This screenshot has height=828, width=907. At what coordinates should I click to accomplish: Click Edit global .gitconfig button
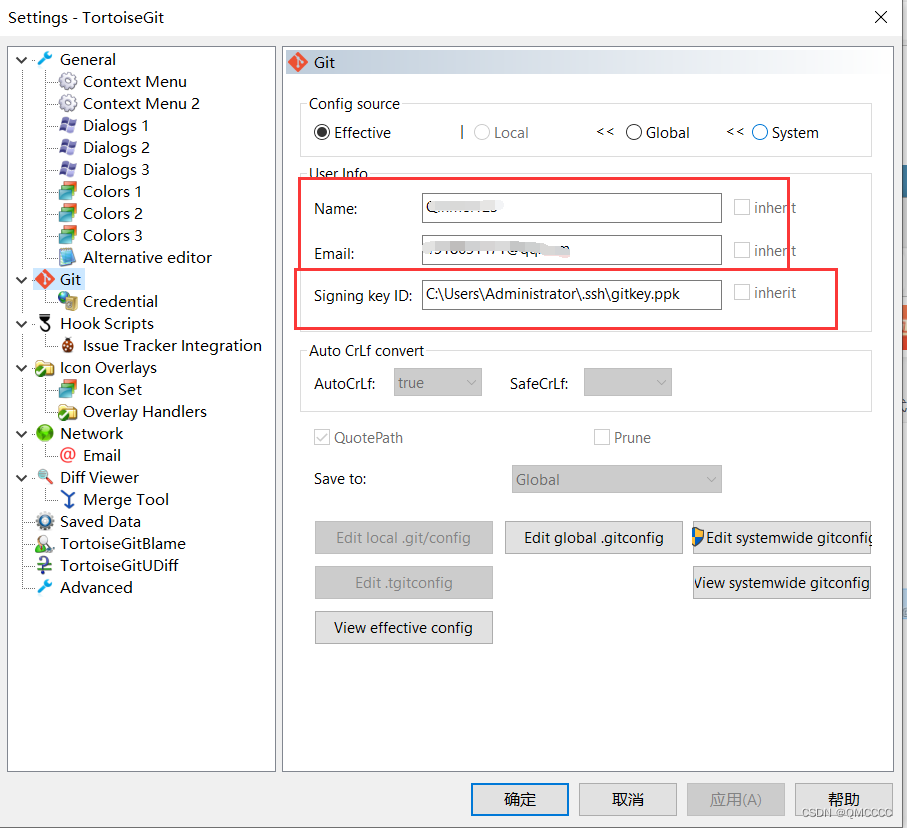coord(593,538)
